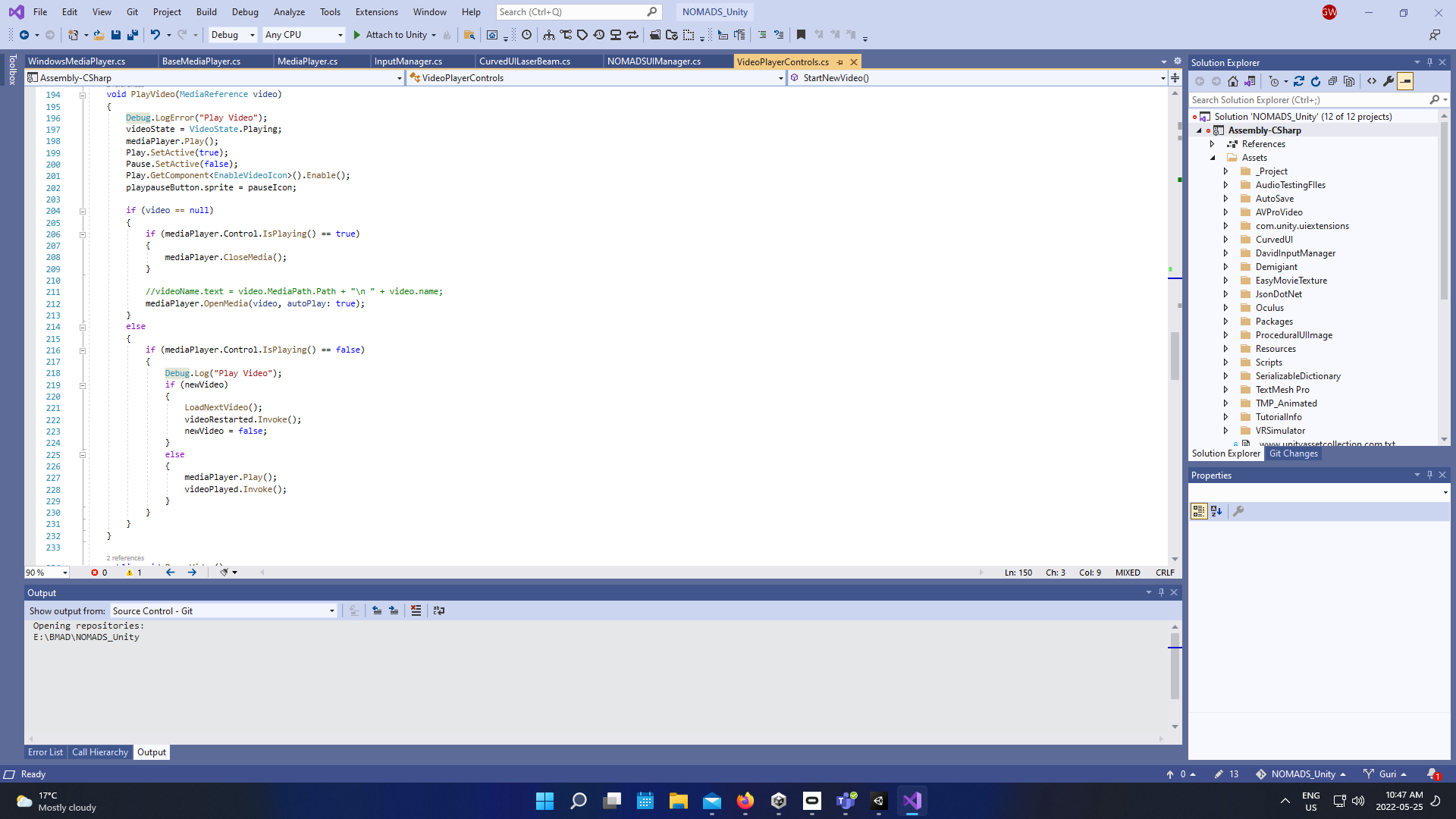Screen dimensions: 1456x819
Task: Open the Debug configuration dropdown
Action: 233,35
